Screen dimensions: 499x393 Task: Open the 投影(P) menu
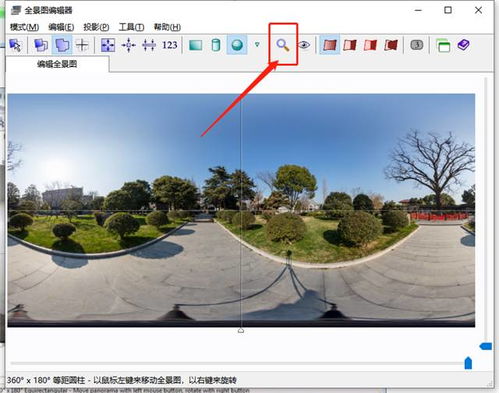pos(96,27)
